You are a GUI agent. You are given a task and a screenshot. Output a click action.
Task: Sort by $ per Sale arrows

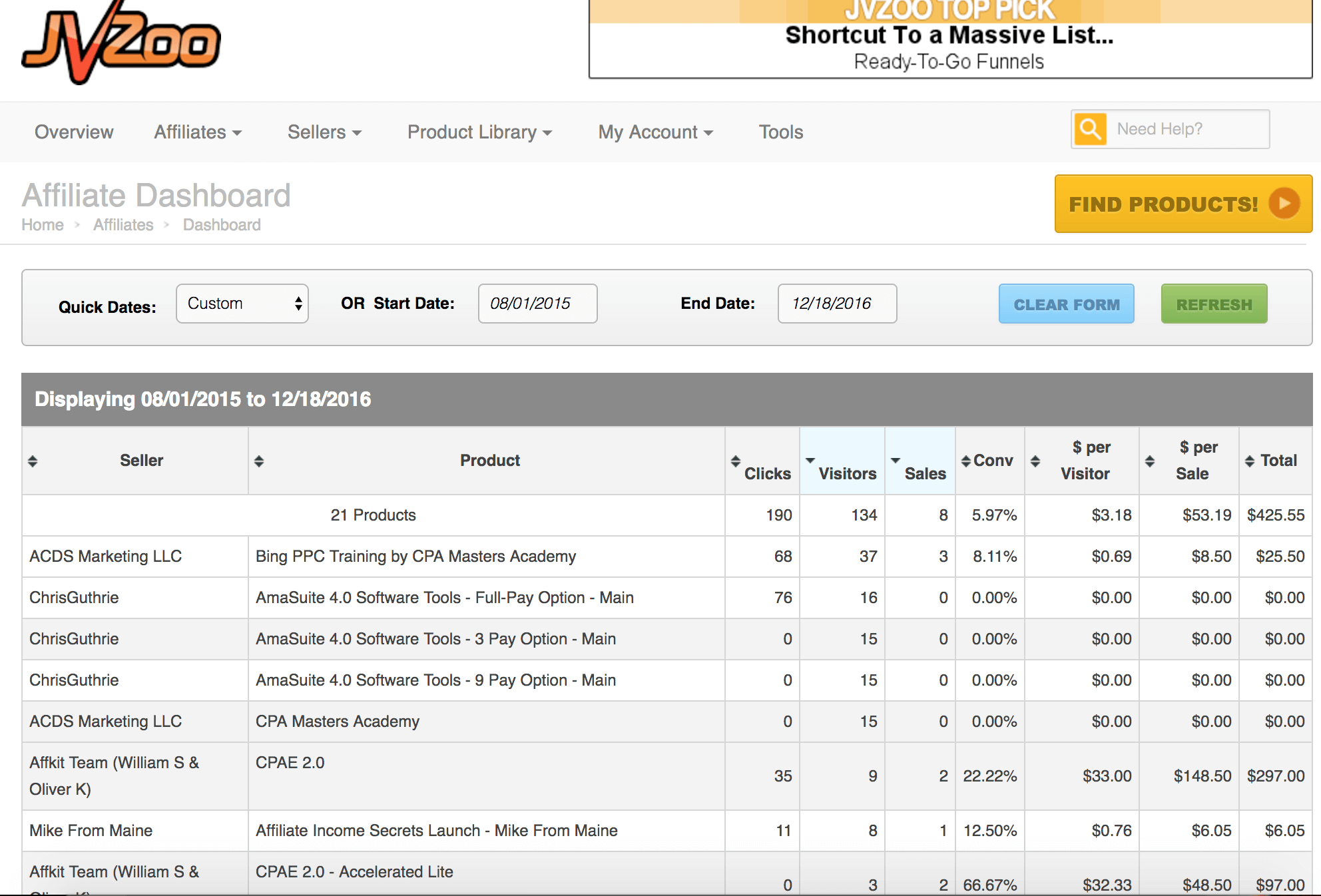(1150, 461)
